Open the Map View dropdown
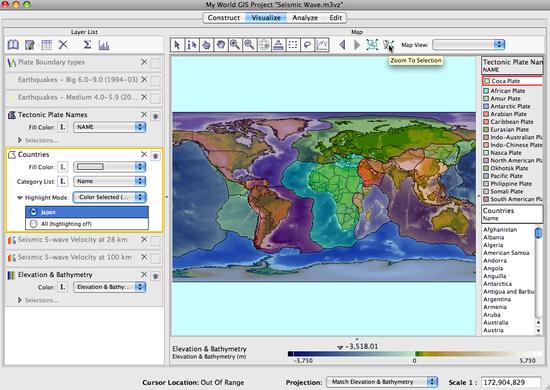This screenshot has height=390, width=550. click(x=469, y=45)
